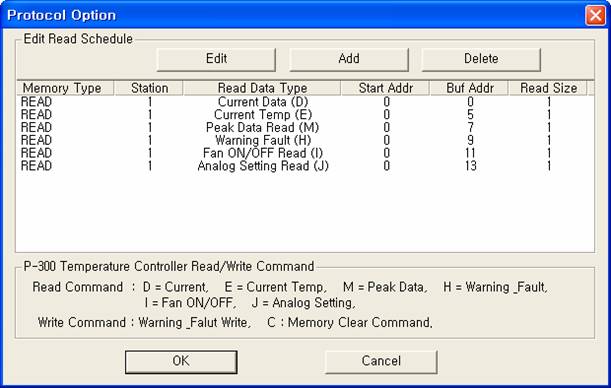Screen dimensions: 611x388
Task: Select the Current Temp (E) row
Action: tap(305, 115)
